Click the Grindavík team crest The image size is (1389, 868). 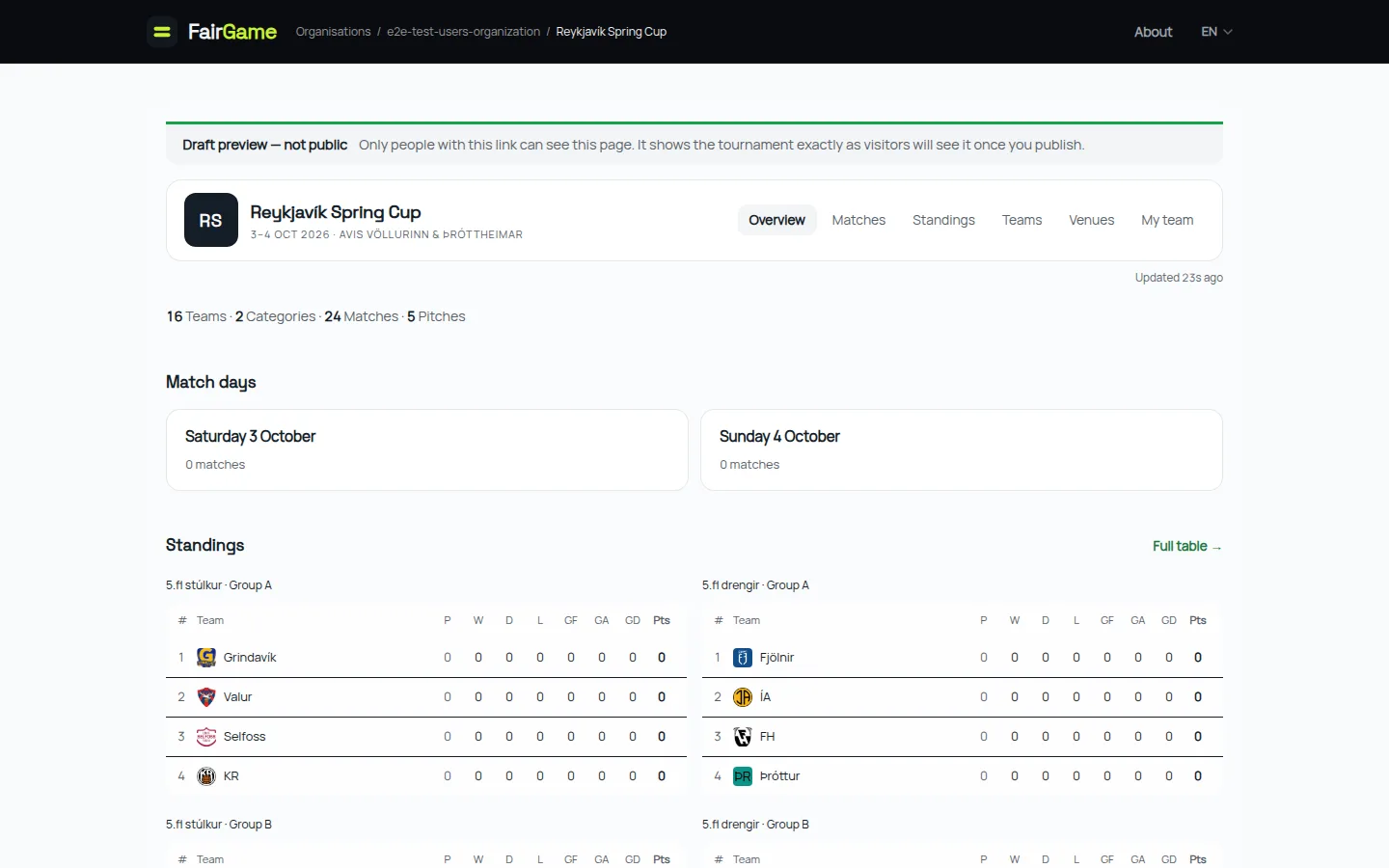206,658
